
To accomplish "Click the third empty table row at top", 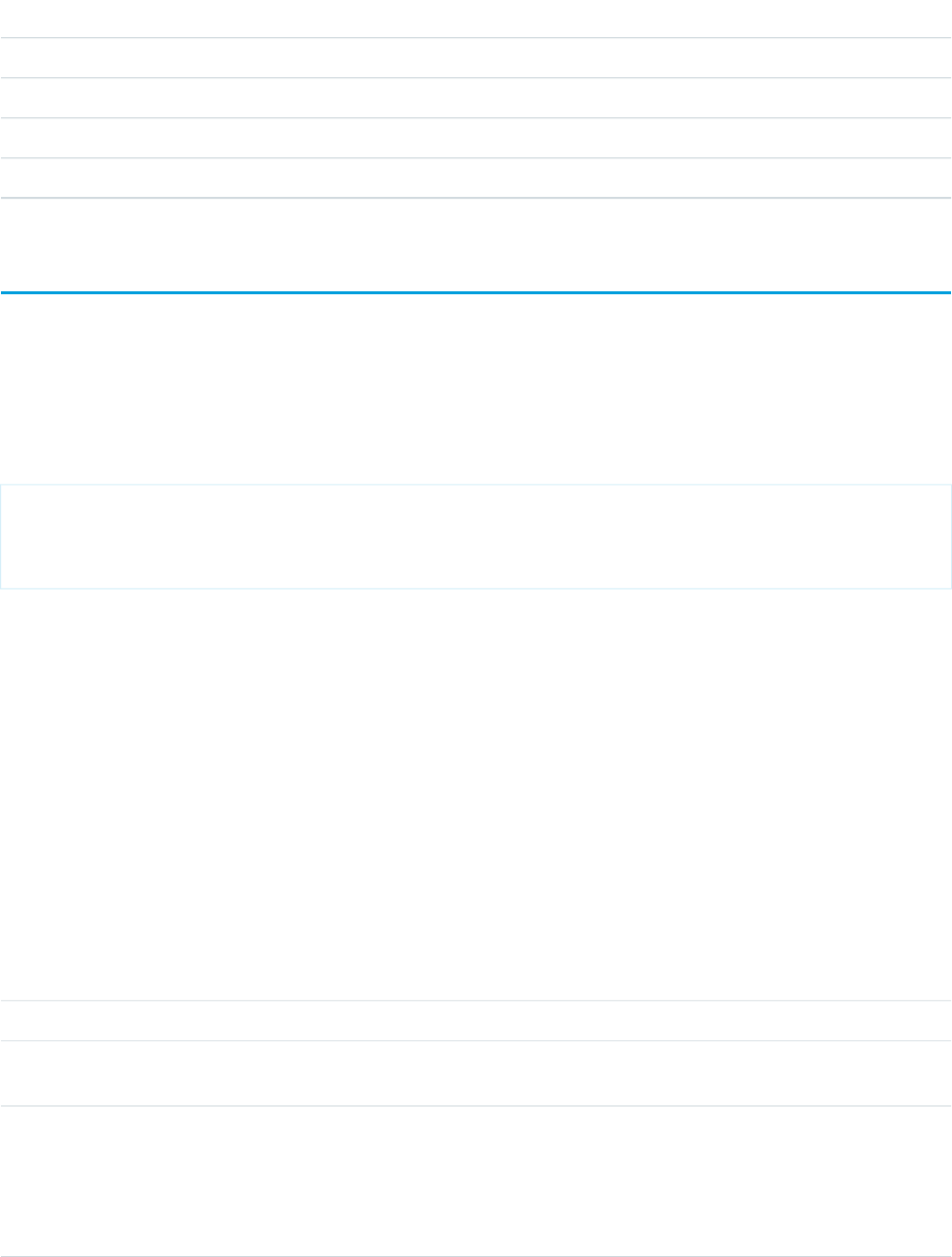I will click(x=475, y=99).
